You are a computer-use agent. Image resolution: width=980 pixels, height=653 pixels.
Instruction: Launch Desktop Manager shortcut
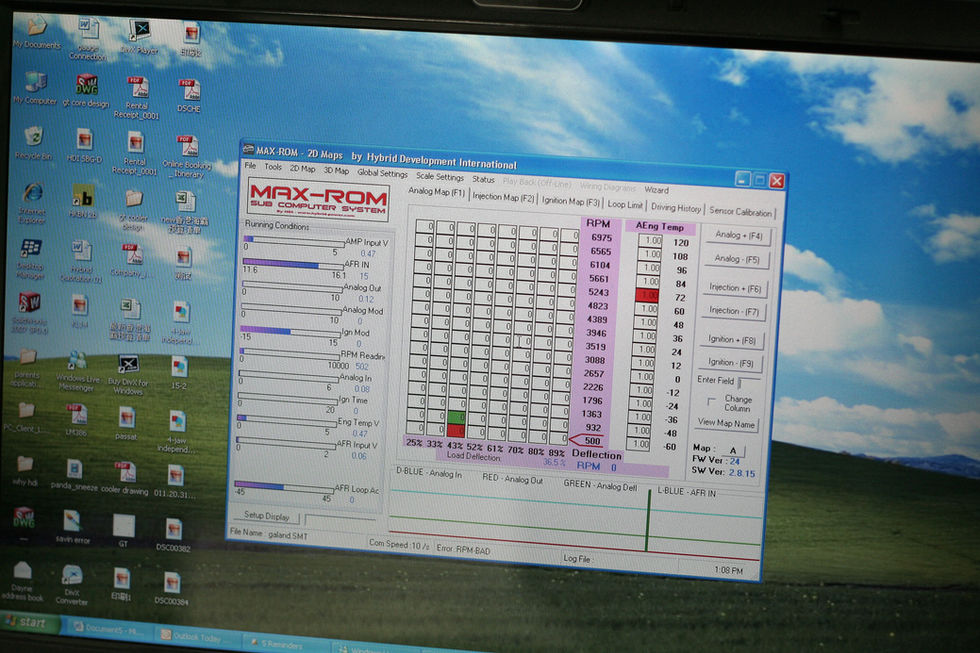[x=30, y=259]
